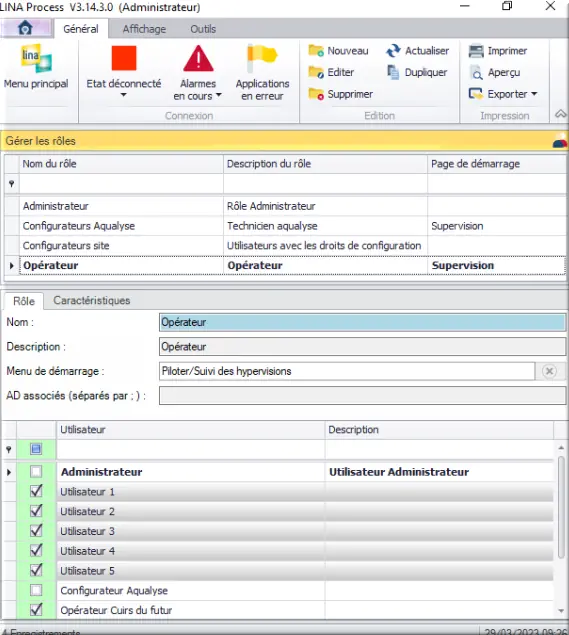Print with the Imprimer icon
569x635 pixels.
(x=476, y=51)
